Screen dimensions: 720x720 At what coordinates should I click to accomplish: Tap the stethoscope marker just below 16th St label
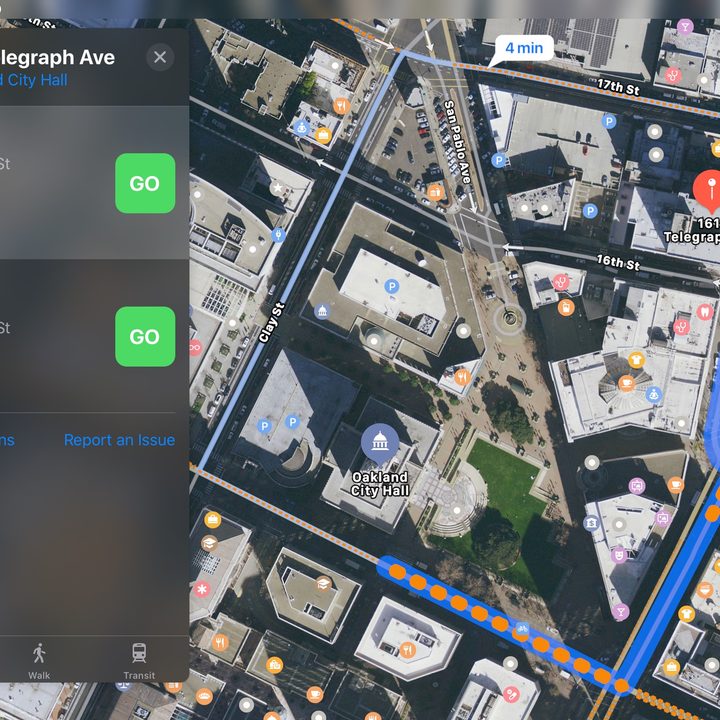click(561, 281)
